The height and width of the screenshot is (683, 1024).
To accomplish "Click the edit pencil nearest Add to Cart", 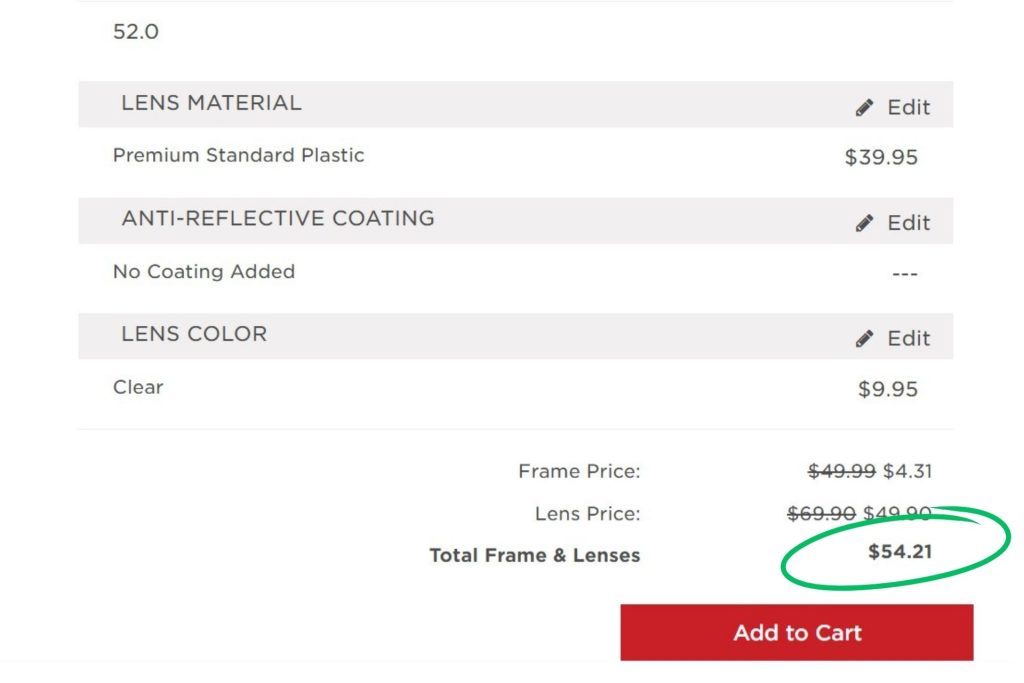I will 866,338.
